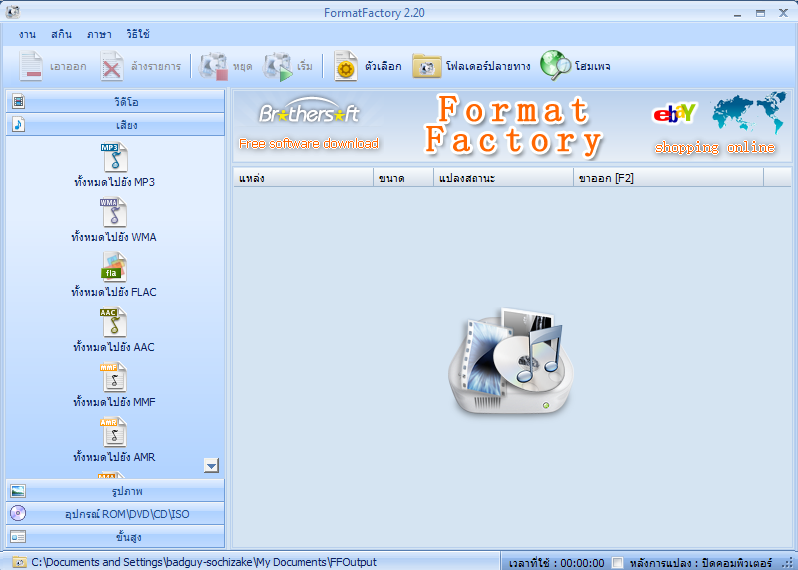This screenshot has height=570, width=798.
Task: Open the Language (ภาษา) menu
Action: pyautogui.click(x=99, y=34)
